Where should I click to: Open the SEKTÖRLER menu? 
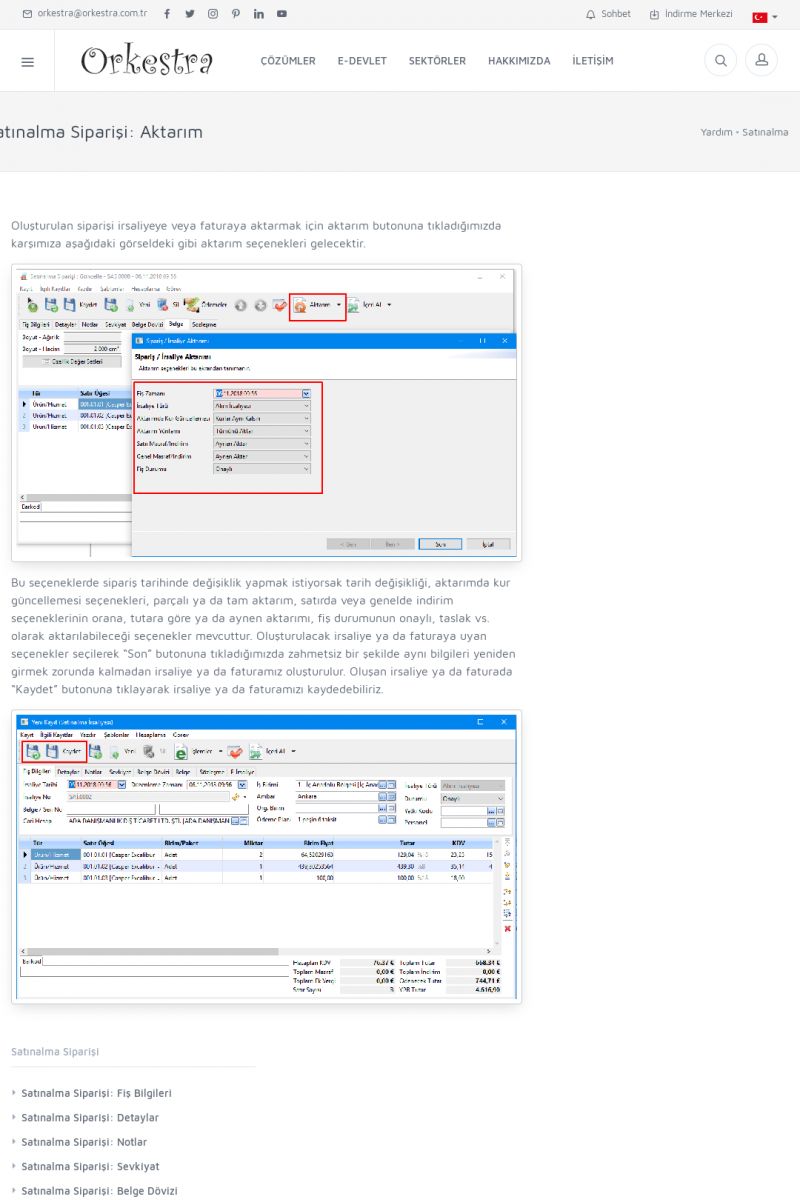click(437, 61)
